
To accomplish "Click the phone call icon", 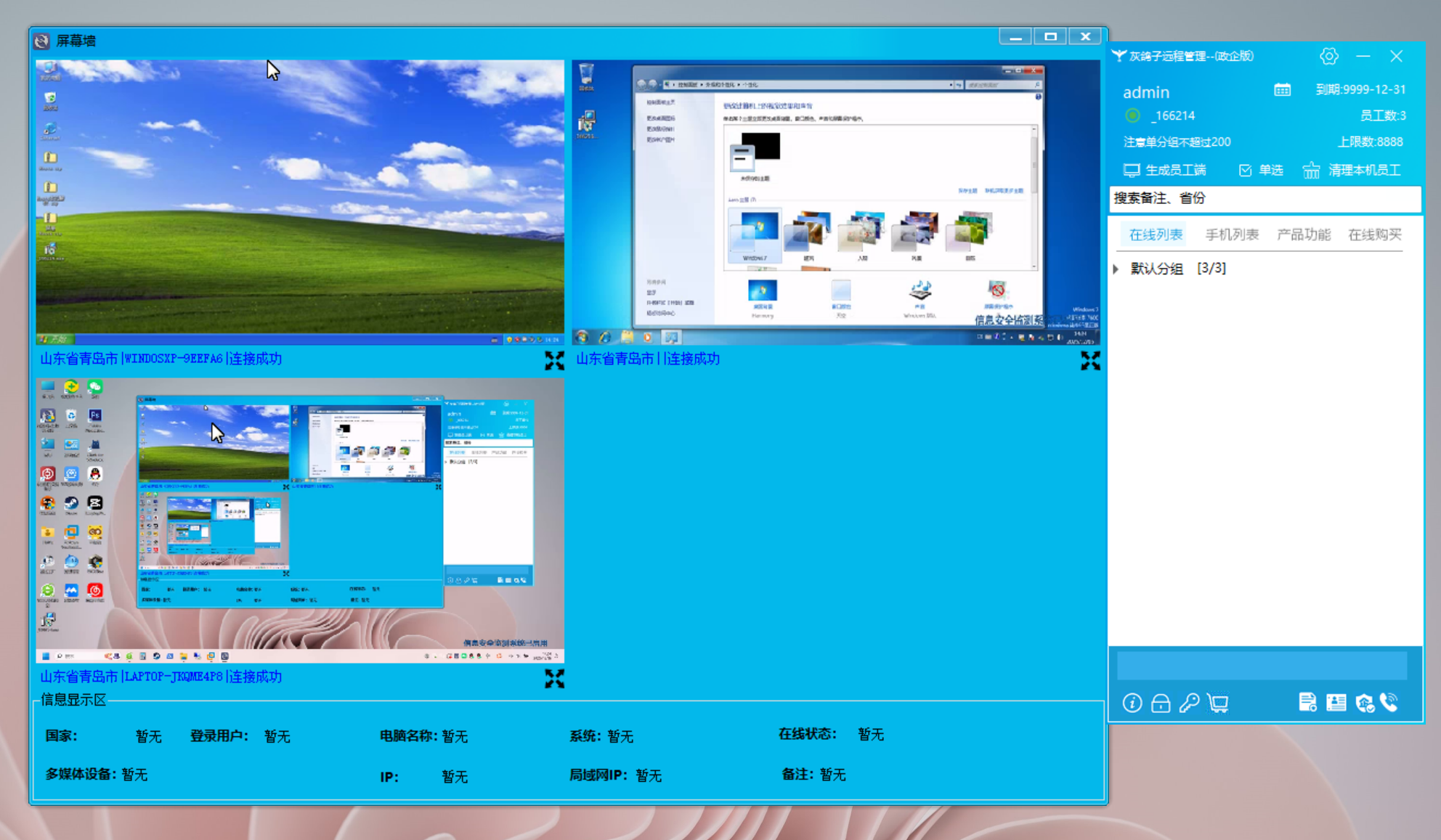I will tap(1389, 703).
